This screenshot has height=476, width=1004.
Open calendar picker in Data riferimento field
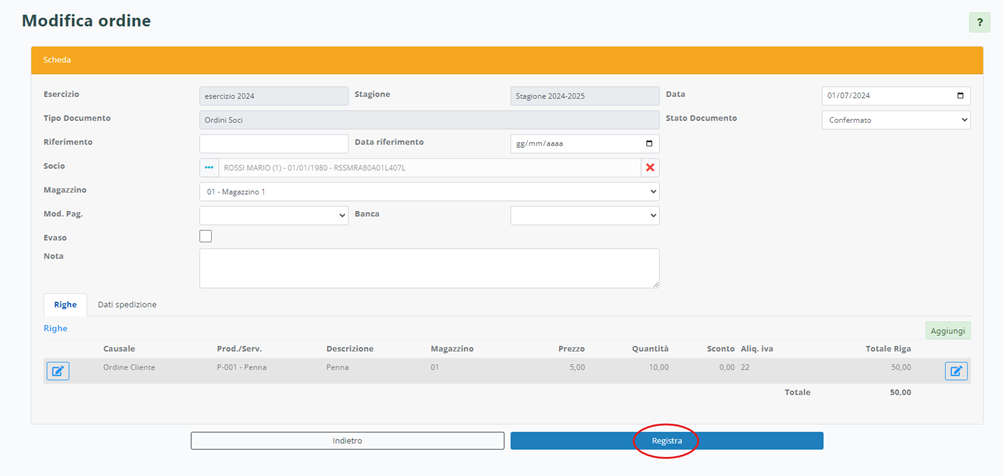649,144
